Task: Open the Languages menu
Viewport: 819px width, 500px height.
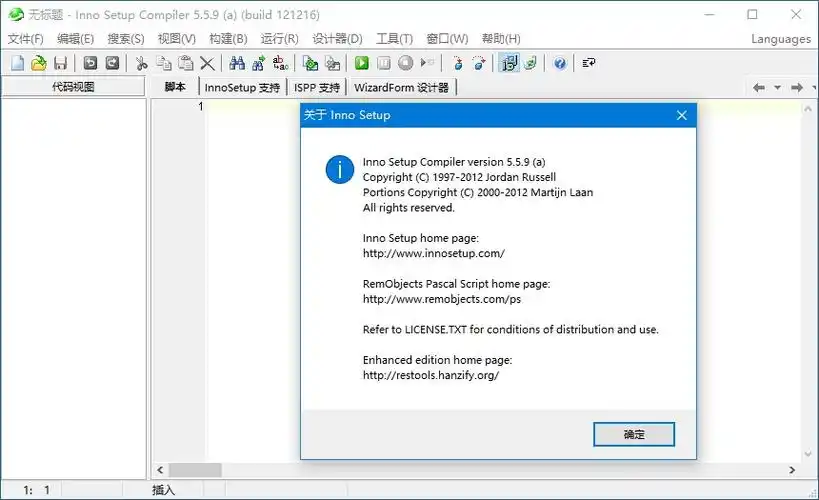Action: pos(781,39)
